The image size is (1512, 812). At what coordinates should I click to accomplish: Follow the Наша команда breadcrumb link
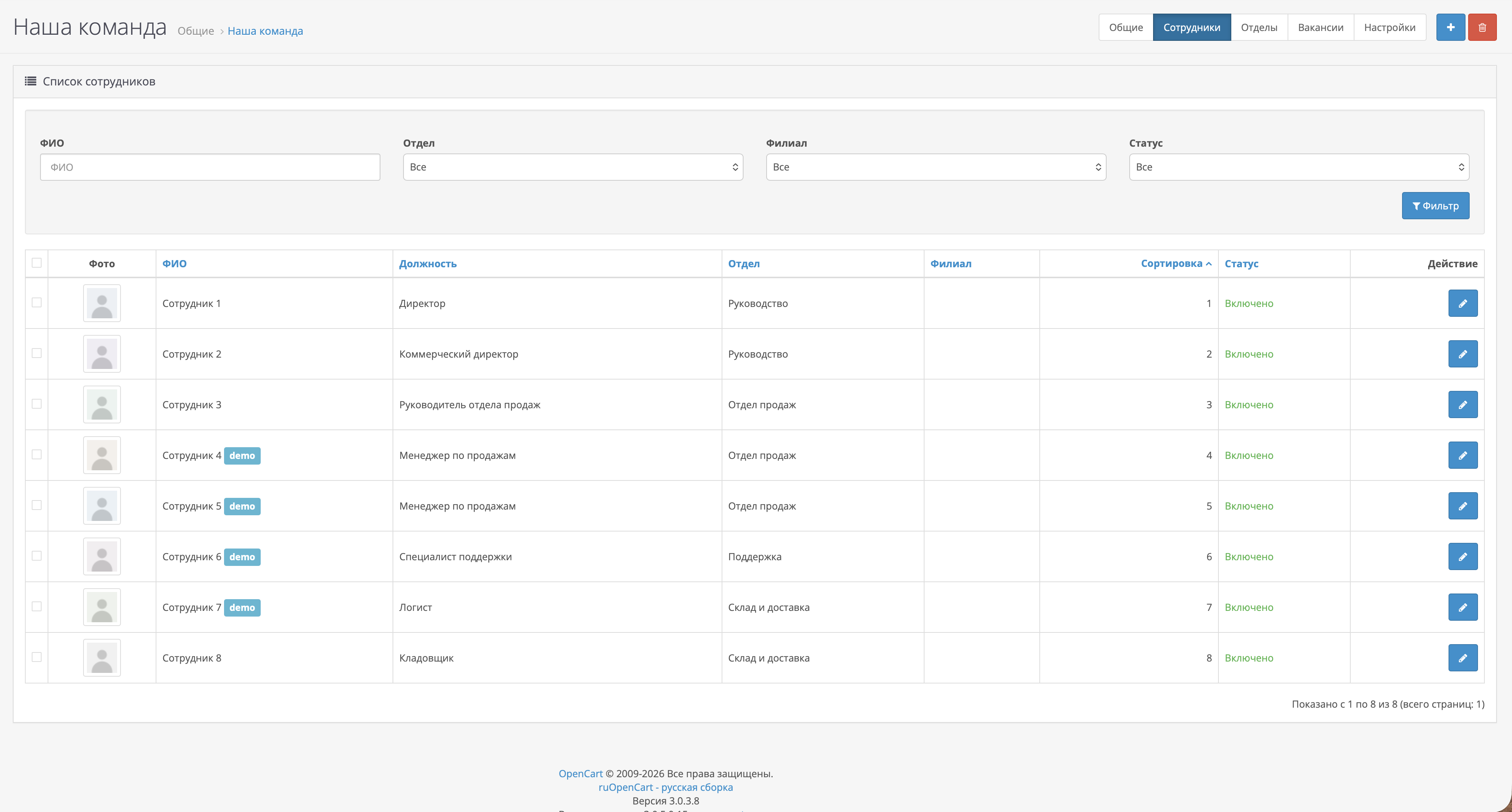point(265,31)
